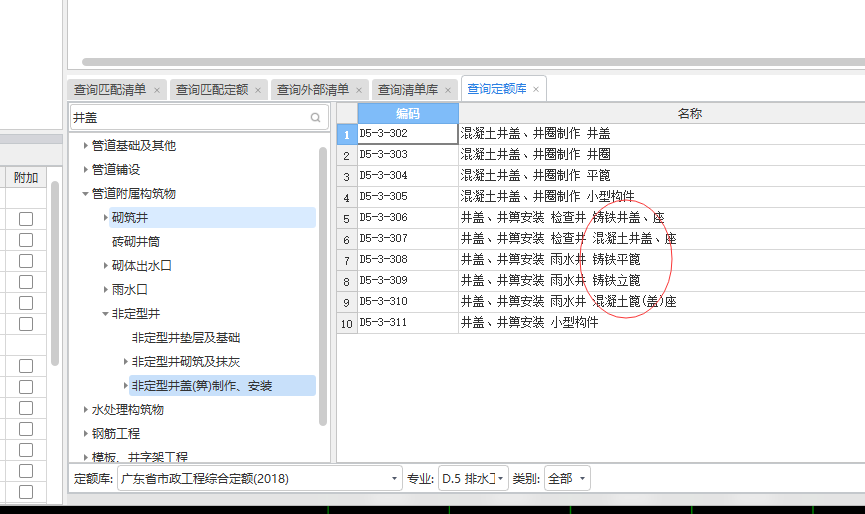
Task: Close the 查询匹配清单 tab
Action: [x=157, y=90]
